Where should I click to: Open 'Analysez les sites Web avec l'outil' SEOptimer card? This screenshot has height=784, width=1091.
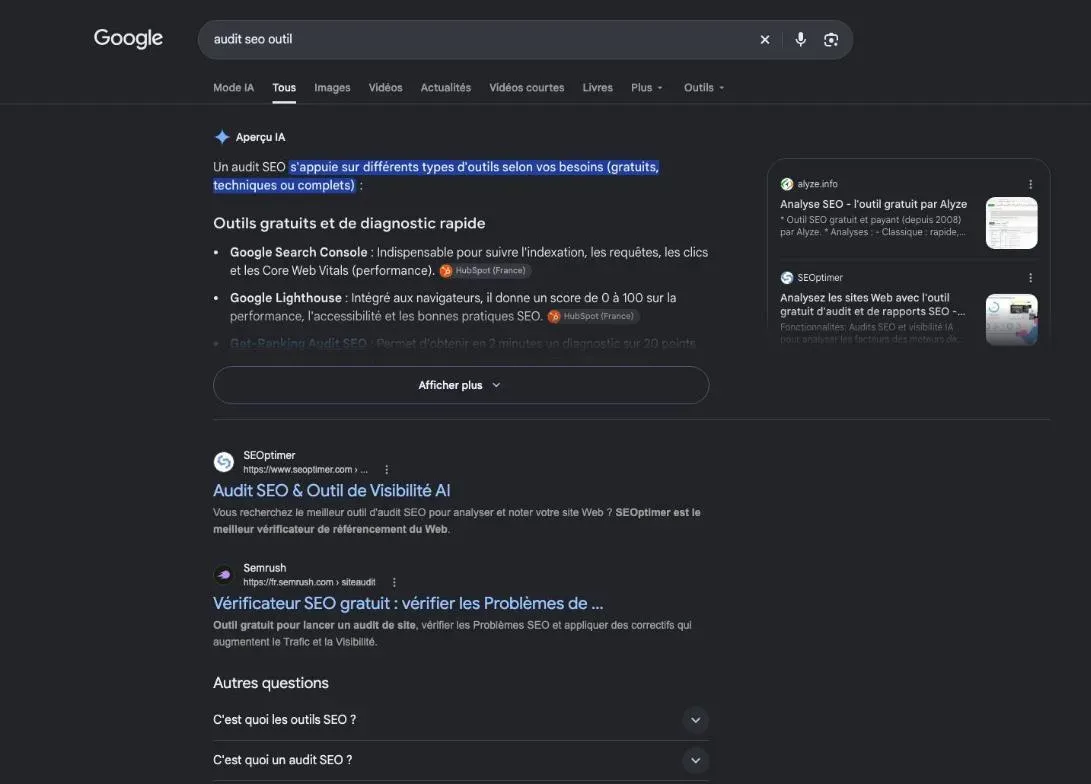(x=873, y=304)
